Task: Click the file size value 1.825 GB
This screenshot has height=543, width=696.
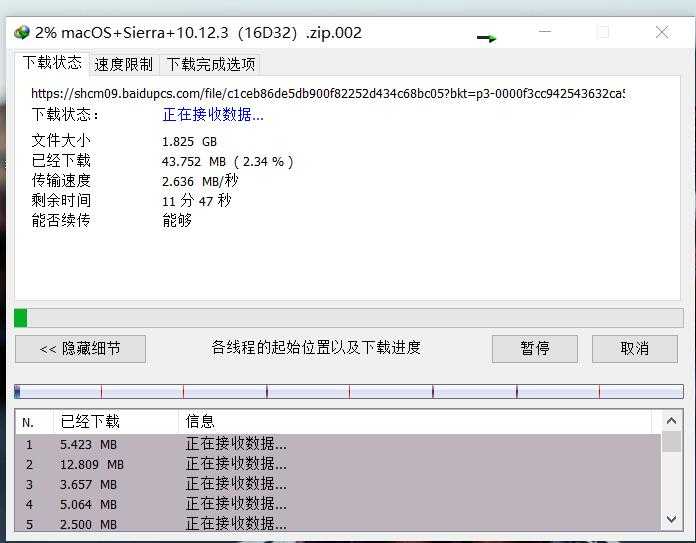Action: (x=189, y=142)
